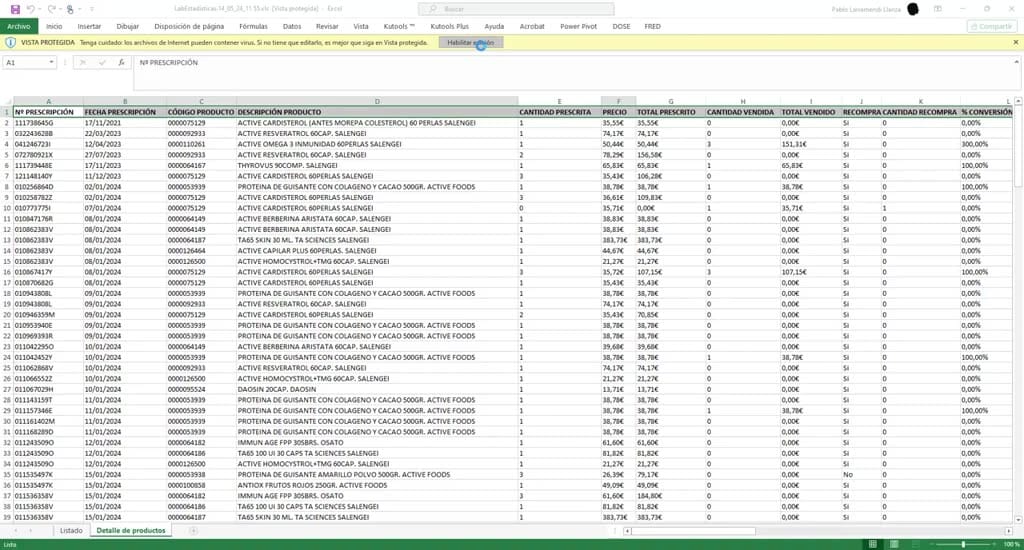Click the Insert Function fx icon
This screenshot has height=550, width=1024.
click(x=121, y=62)
